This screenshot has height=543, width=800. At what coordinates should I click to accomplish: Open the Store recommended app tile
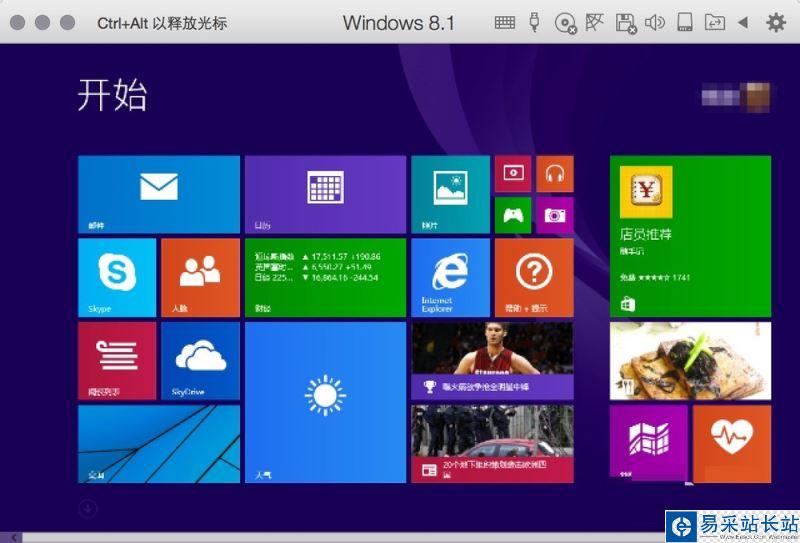click(690, 236)
